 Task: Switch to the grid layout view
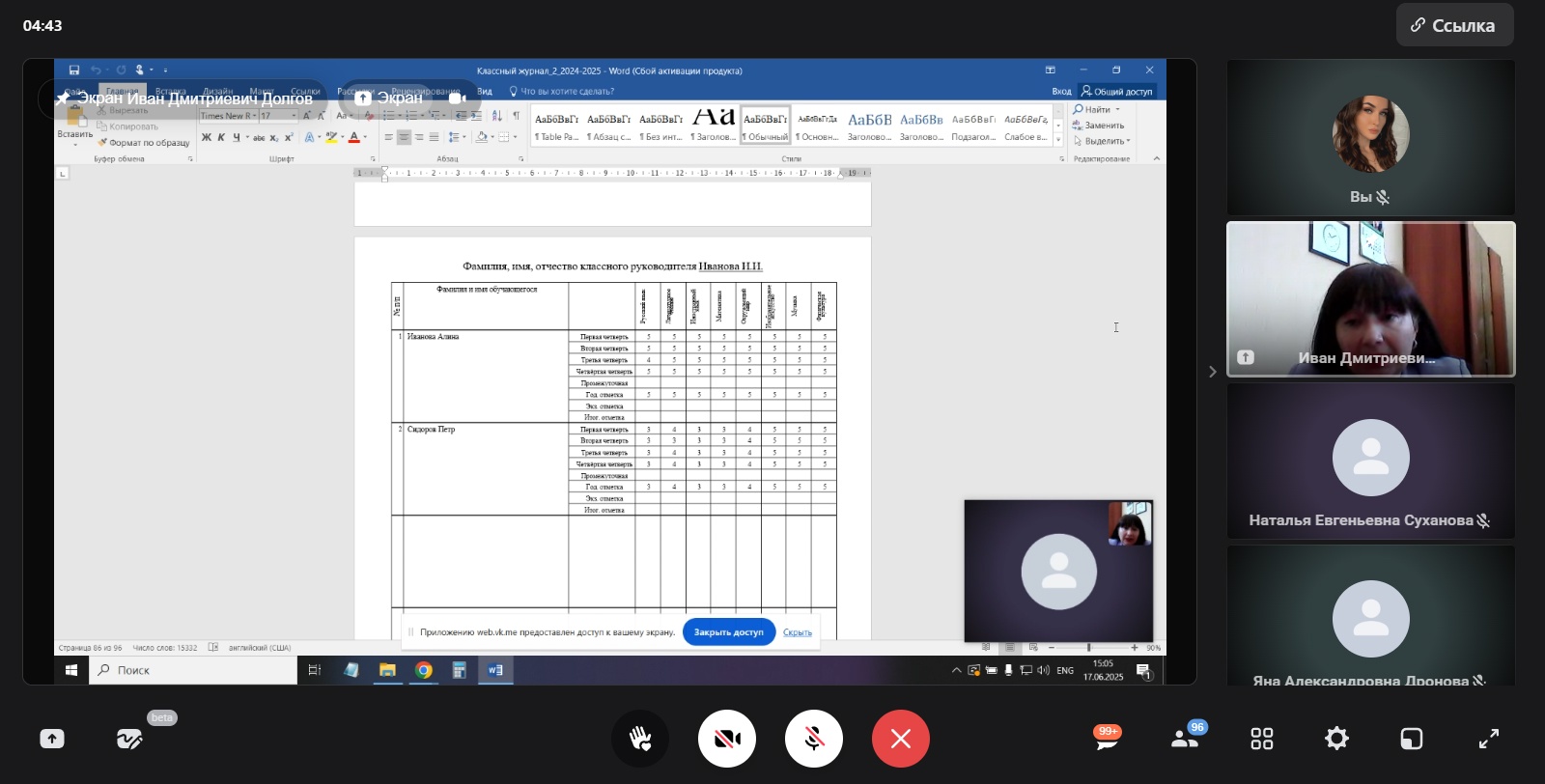coord(1261,739)
